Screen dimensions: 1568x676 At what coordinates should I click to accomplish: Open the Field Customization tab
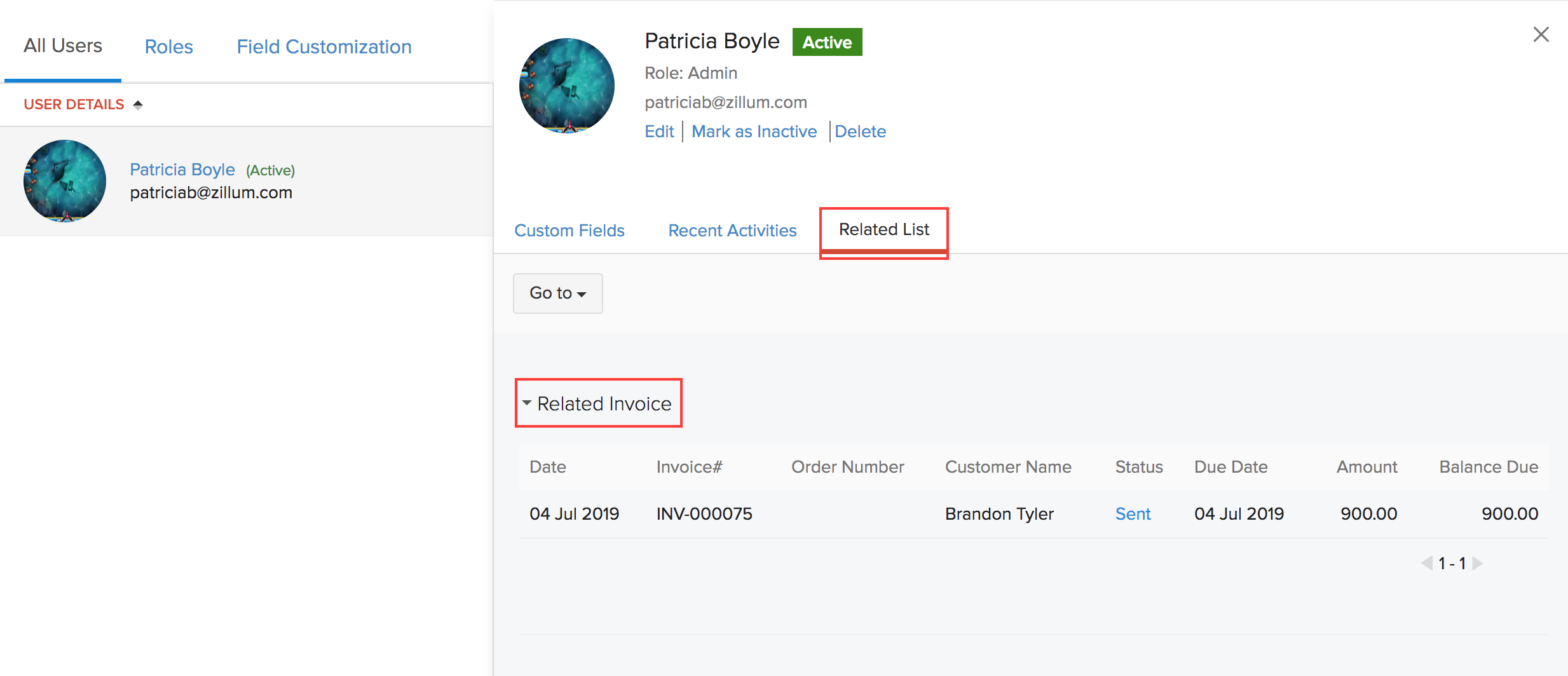point(324,47)
